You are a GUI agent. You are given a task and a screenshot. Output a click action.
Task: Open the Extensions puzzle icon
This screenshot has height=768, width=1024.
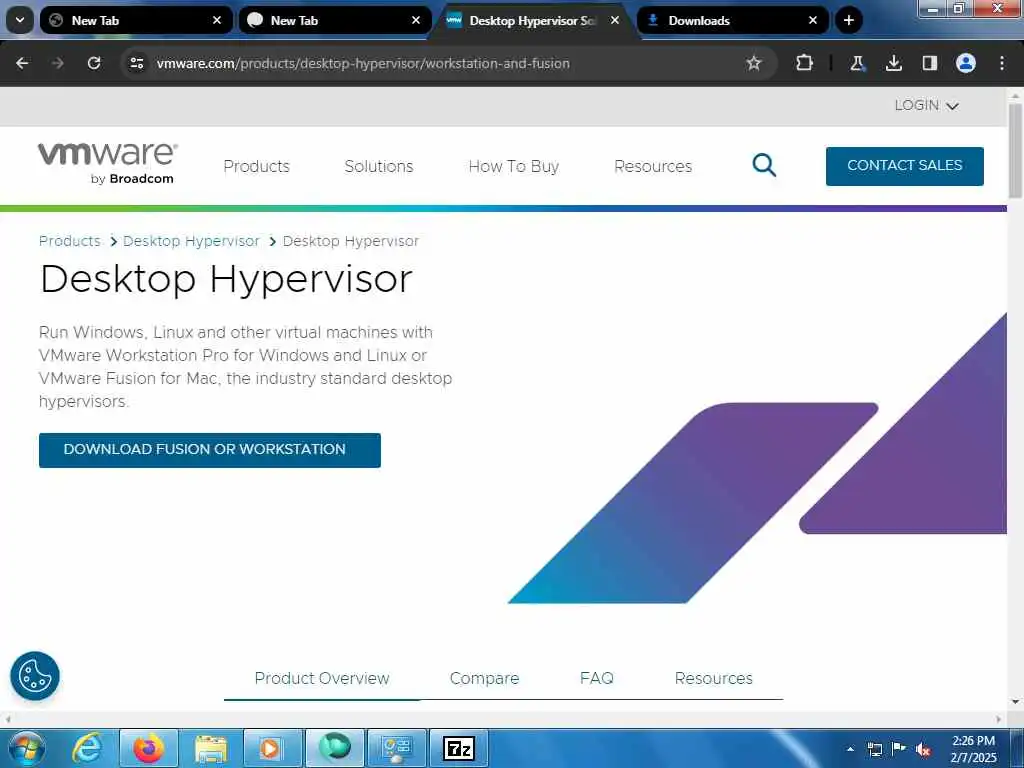pos(805,63)
